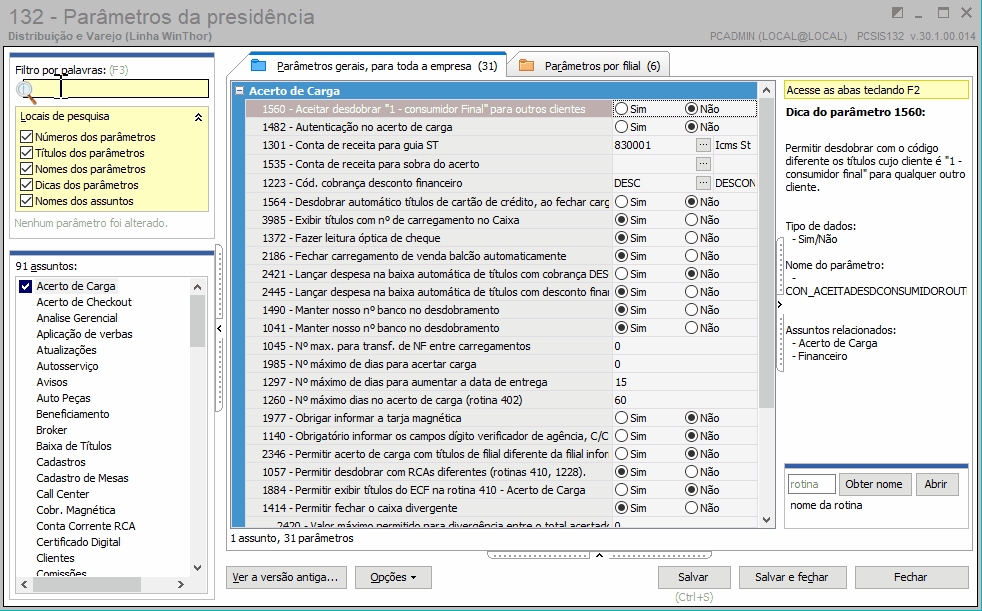Select Broker subject
The image size is (982, 611).
tap(51, 430)
